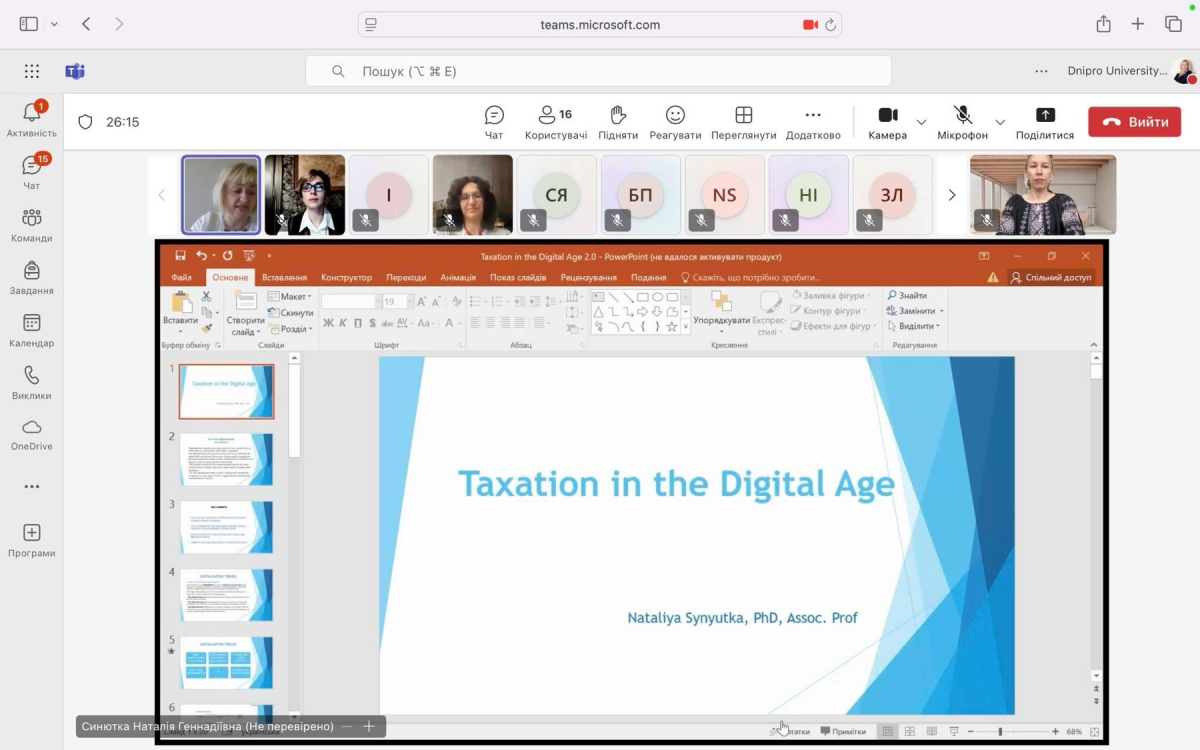Open Calendar in the Teams sidebar
This screenshot has height=750, width=1200.
coord(32,330)
